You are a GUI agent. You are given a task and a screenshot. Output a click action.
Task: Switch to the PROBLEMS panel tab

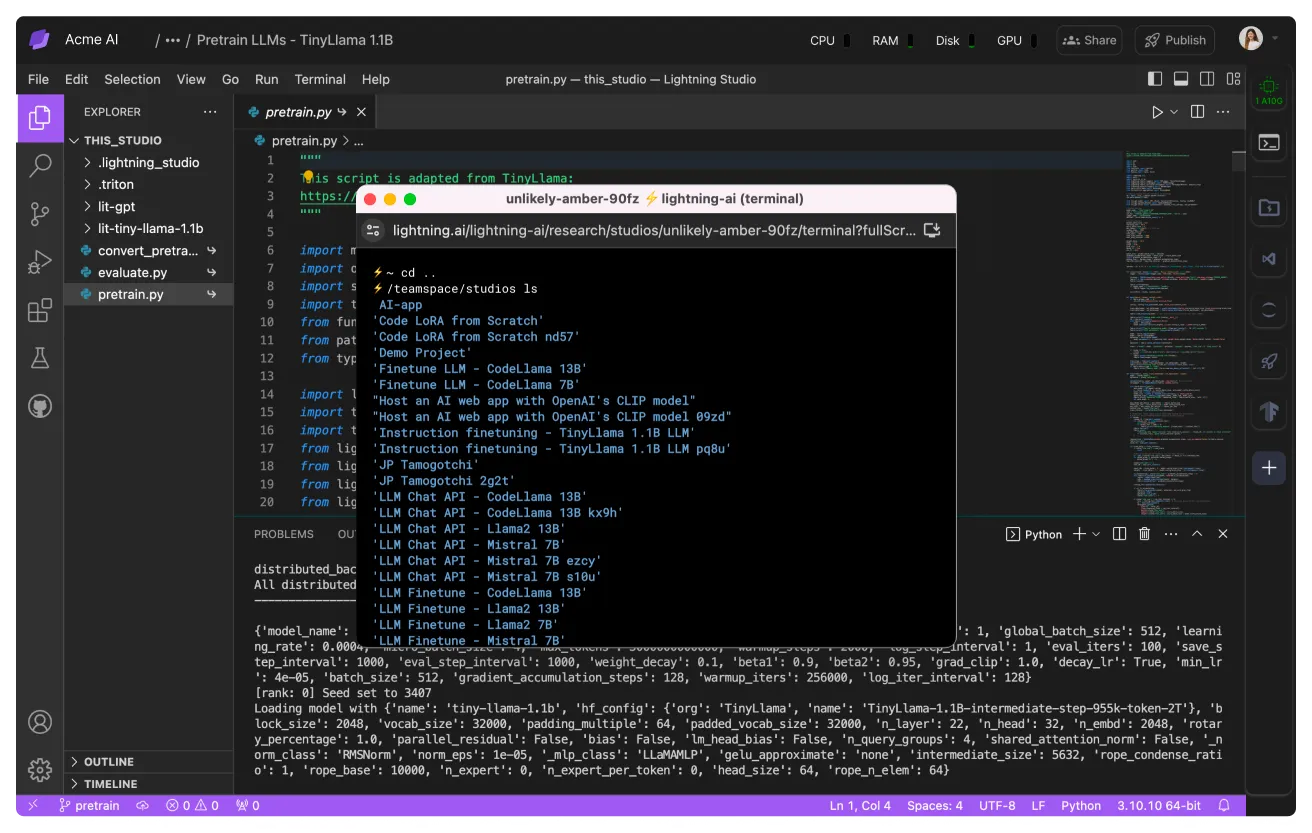click(284, 534)
